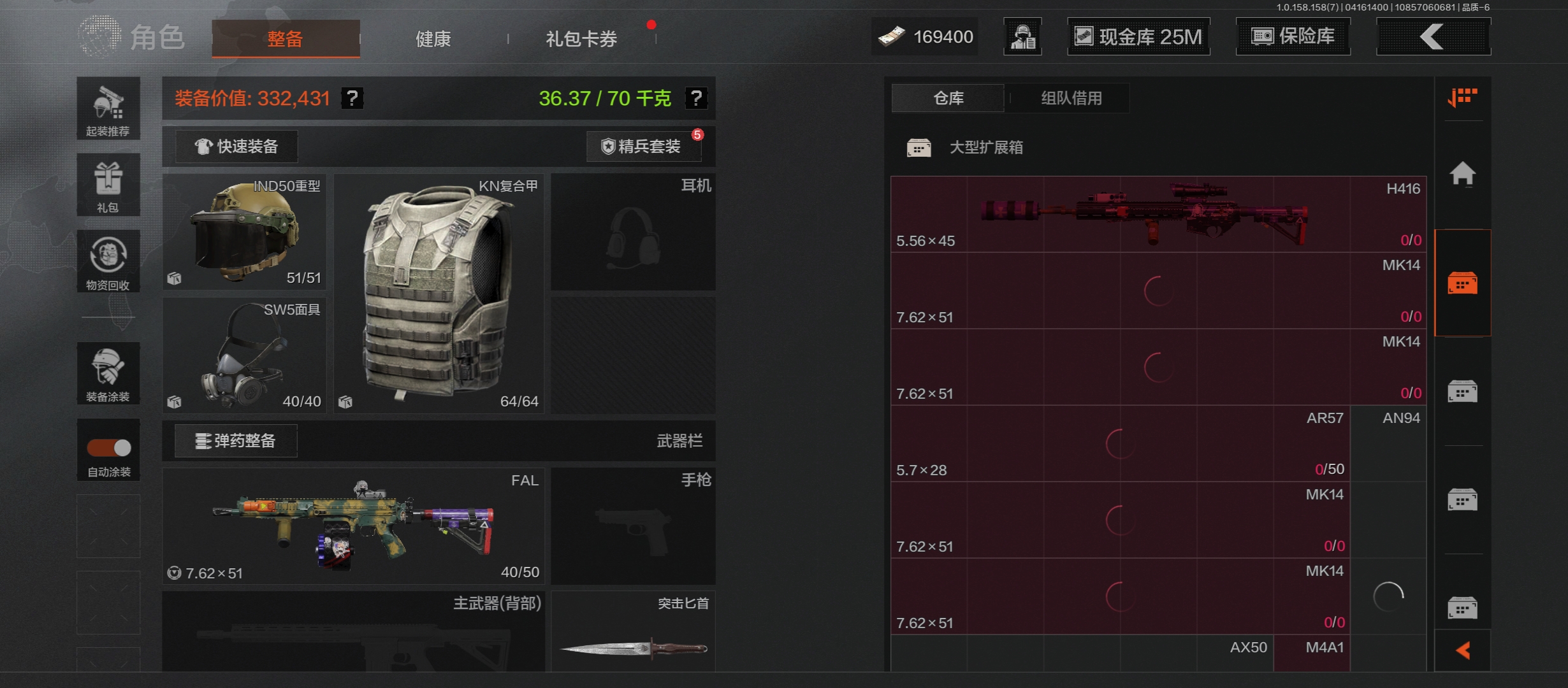This screenshot has height=688, width=1568.
Task: Switch to the 组队借用 tab
Action: (x=1071, y=98)
